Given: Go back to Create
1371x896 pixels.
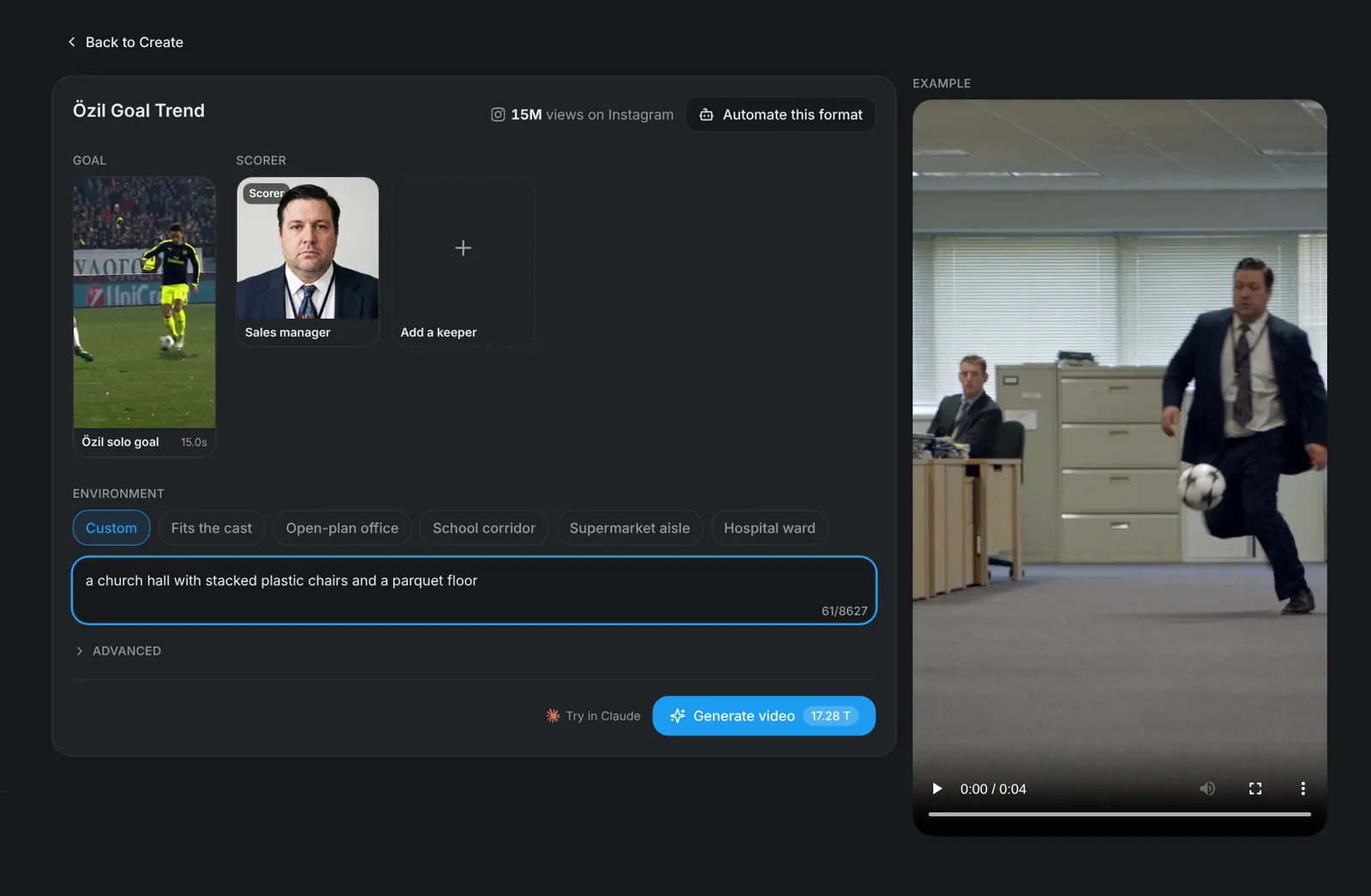Looking at the screenshot, I should point(126,42).
